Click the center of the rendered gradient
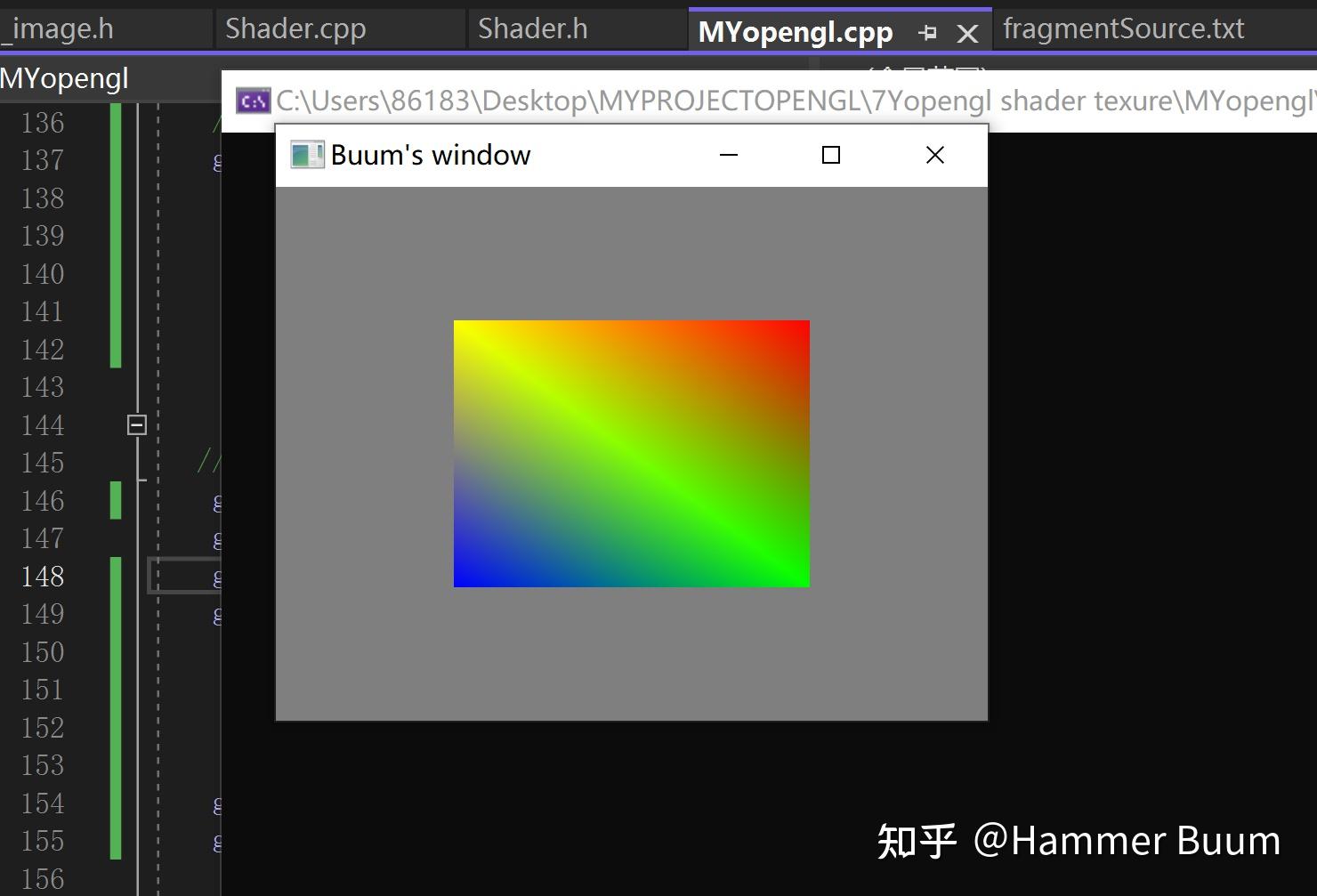The width and height of the screenshot is (1317, 896). coord(631,453)
